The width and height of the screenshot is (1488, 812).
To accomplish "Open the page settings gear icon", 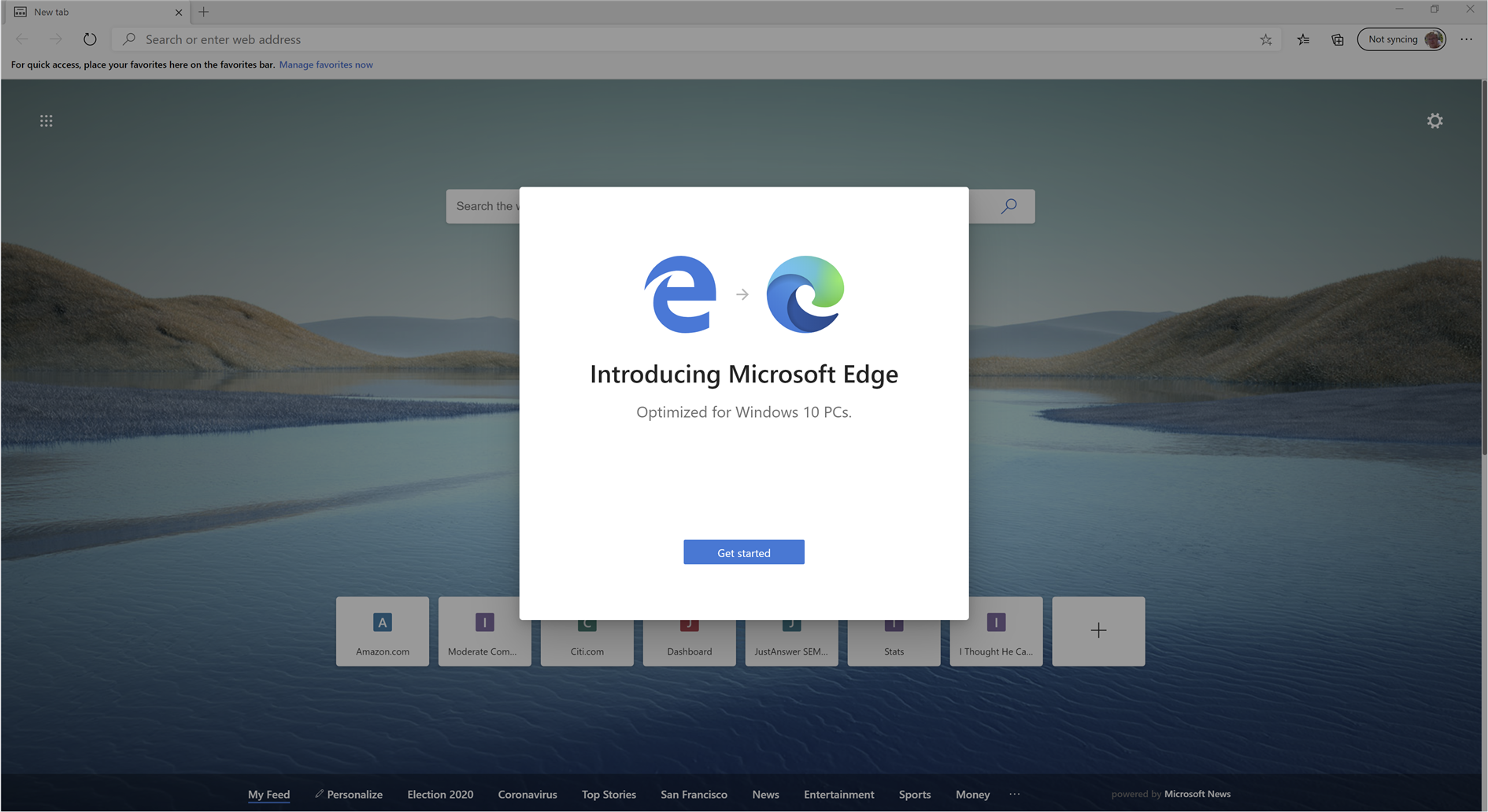I will tap(1434, 121).
